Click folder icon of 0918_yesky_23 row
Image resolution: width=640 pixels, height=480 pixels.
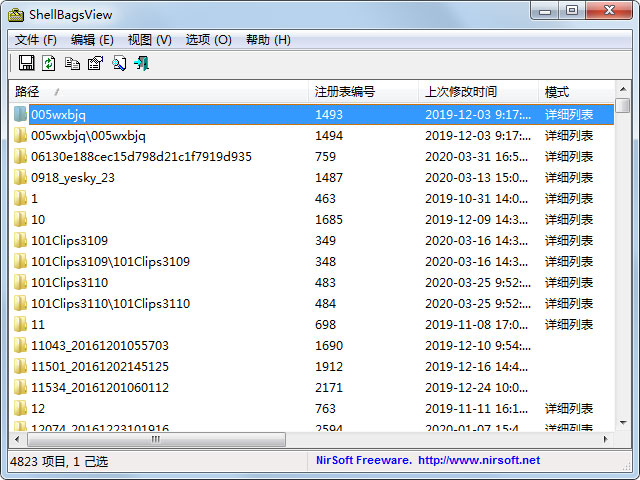tap(20, 178)
